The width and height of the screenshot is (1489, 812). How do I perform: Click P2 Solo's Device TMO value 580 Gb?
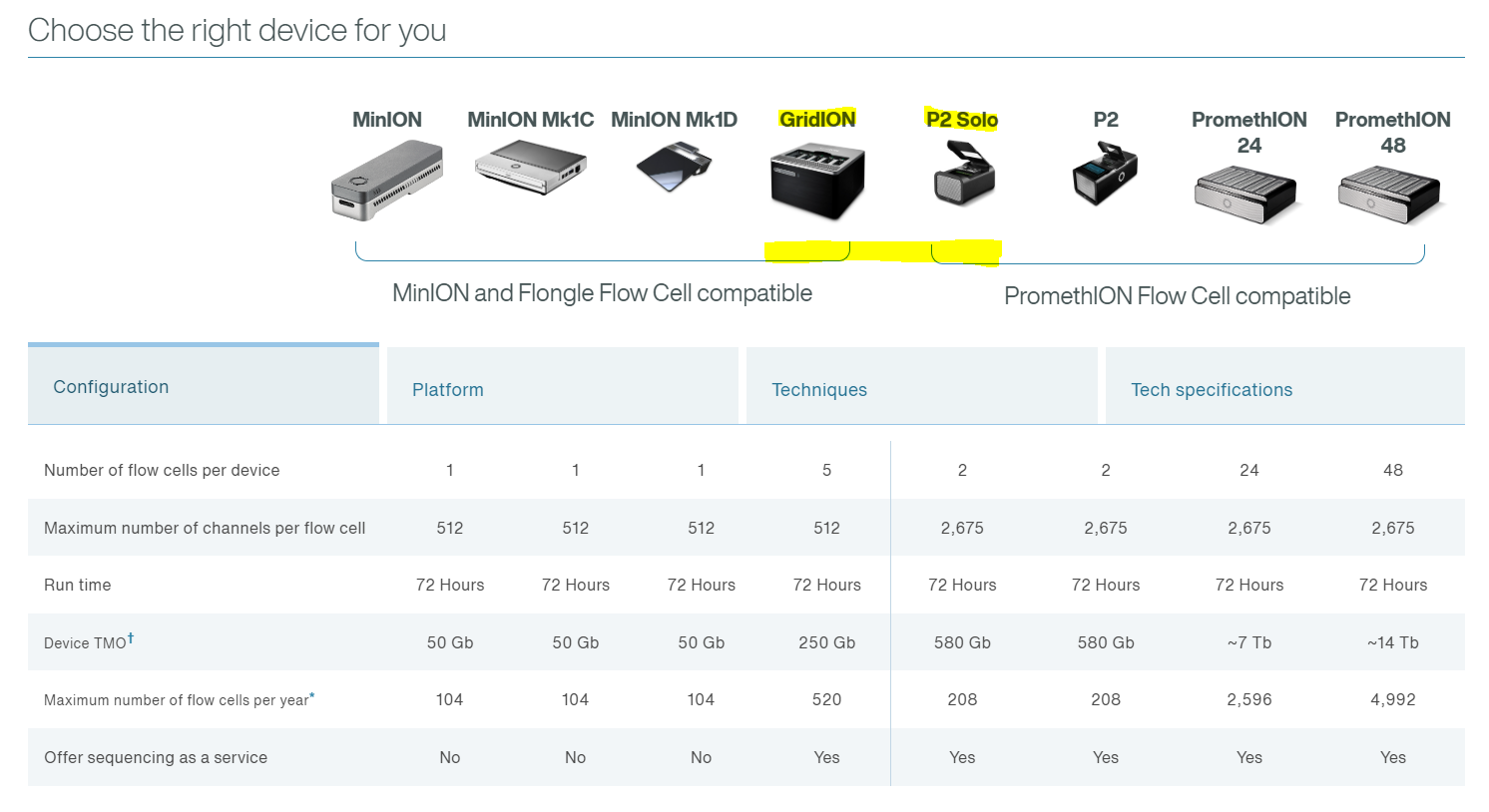pos(962,642)
